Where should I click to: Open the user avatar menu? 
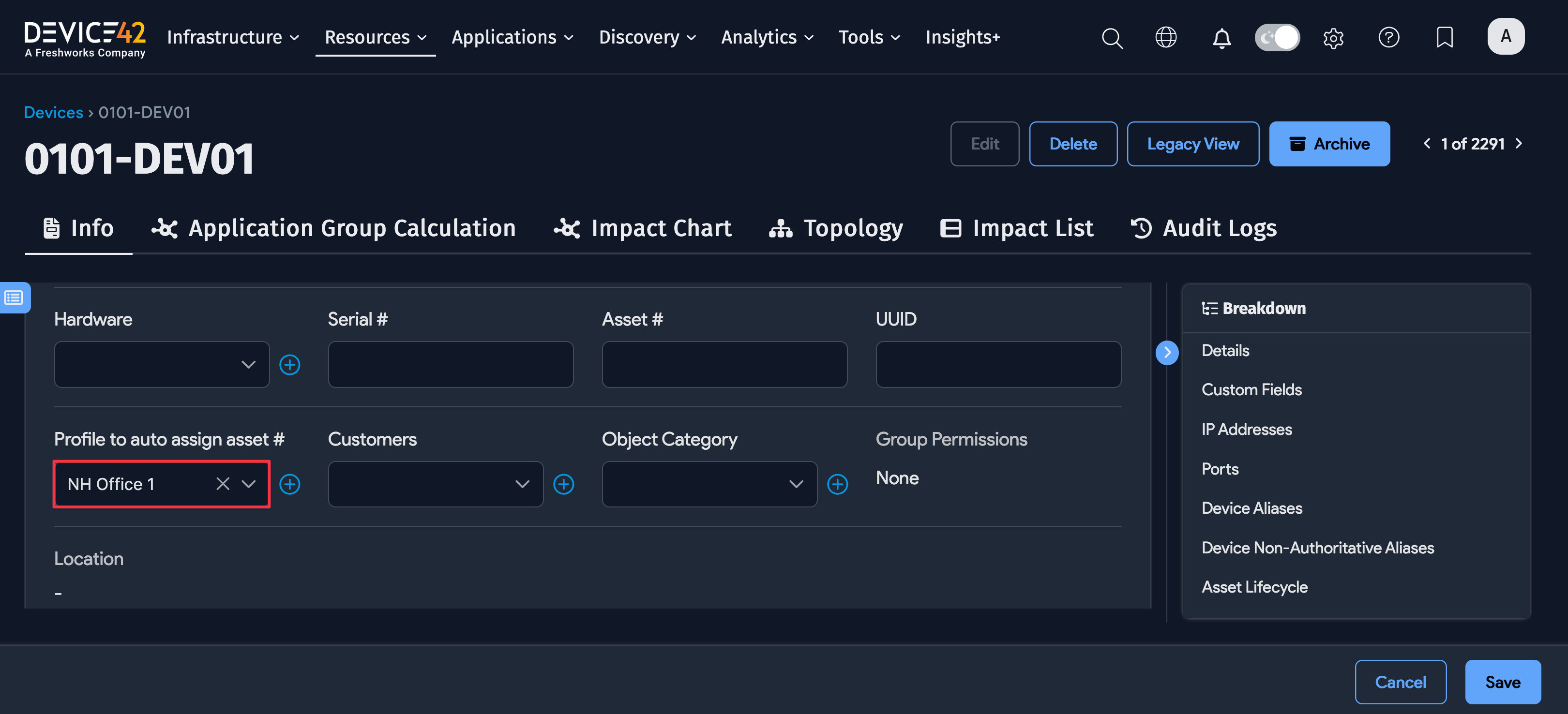click(1506, 36)
